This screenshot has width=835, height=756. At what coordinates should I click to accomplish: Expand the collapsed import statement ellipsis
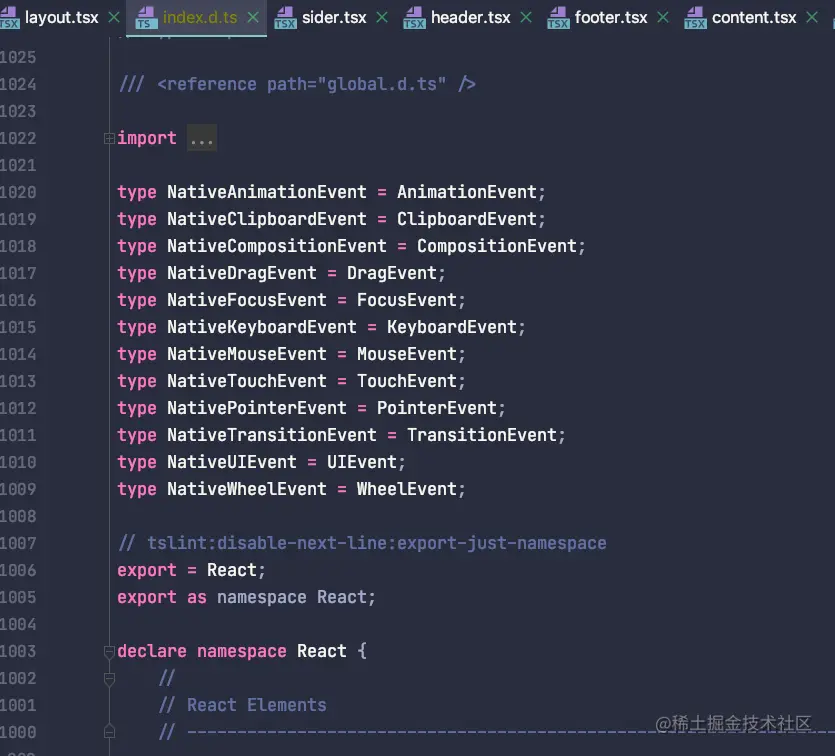point(200,138)
